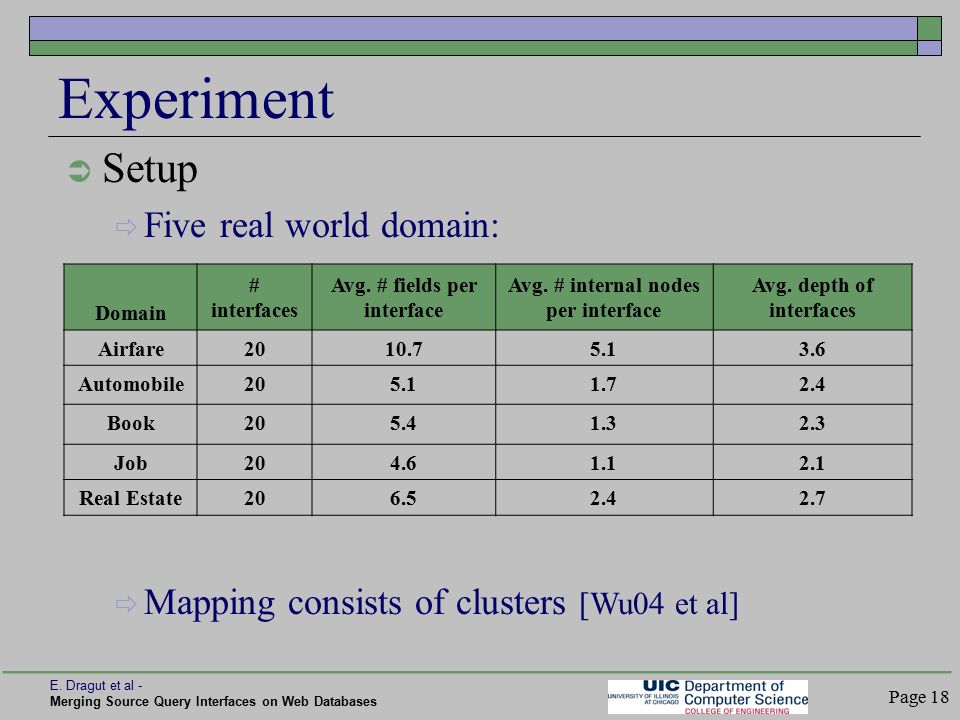Select the Airfare row label
The image size is (960, 720).
131,349
